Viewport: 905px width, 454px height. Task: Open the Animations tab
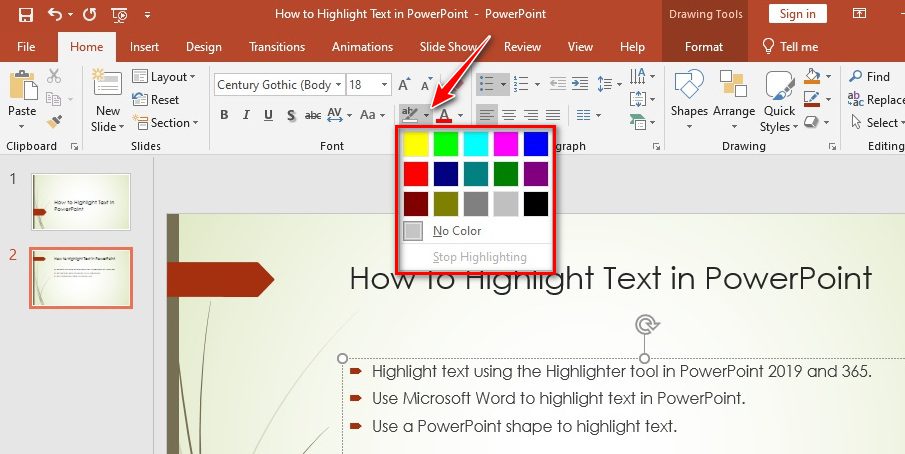coord(362,47)
